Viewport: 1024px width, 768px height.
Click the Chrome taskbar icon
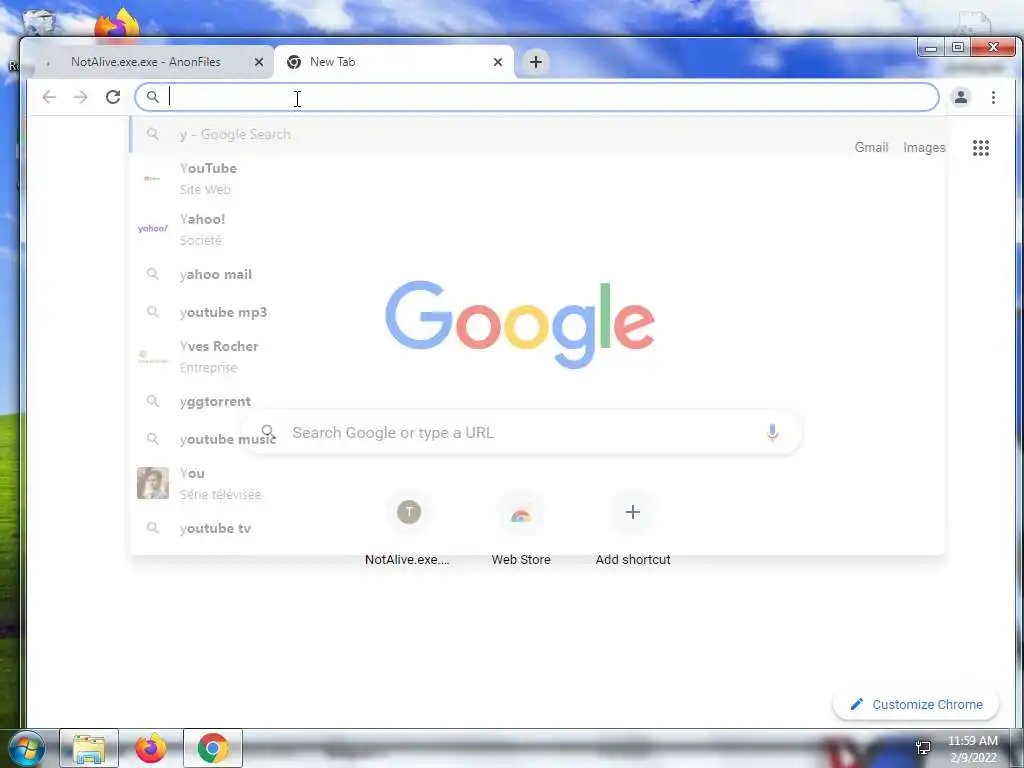[213, 748]
